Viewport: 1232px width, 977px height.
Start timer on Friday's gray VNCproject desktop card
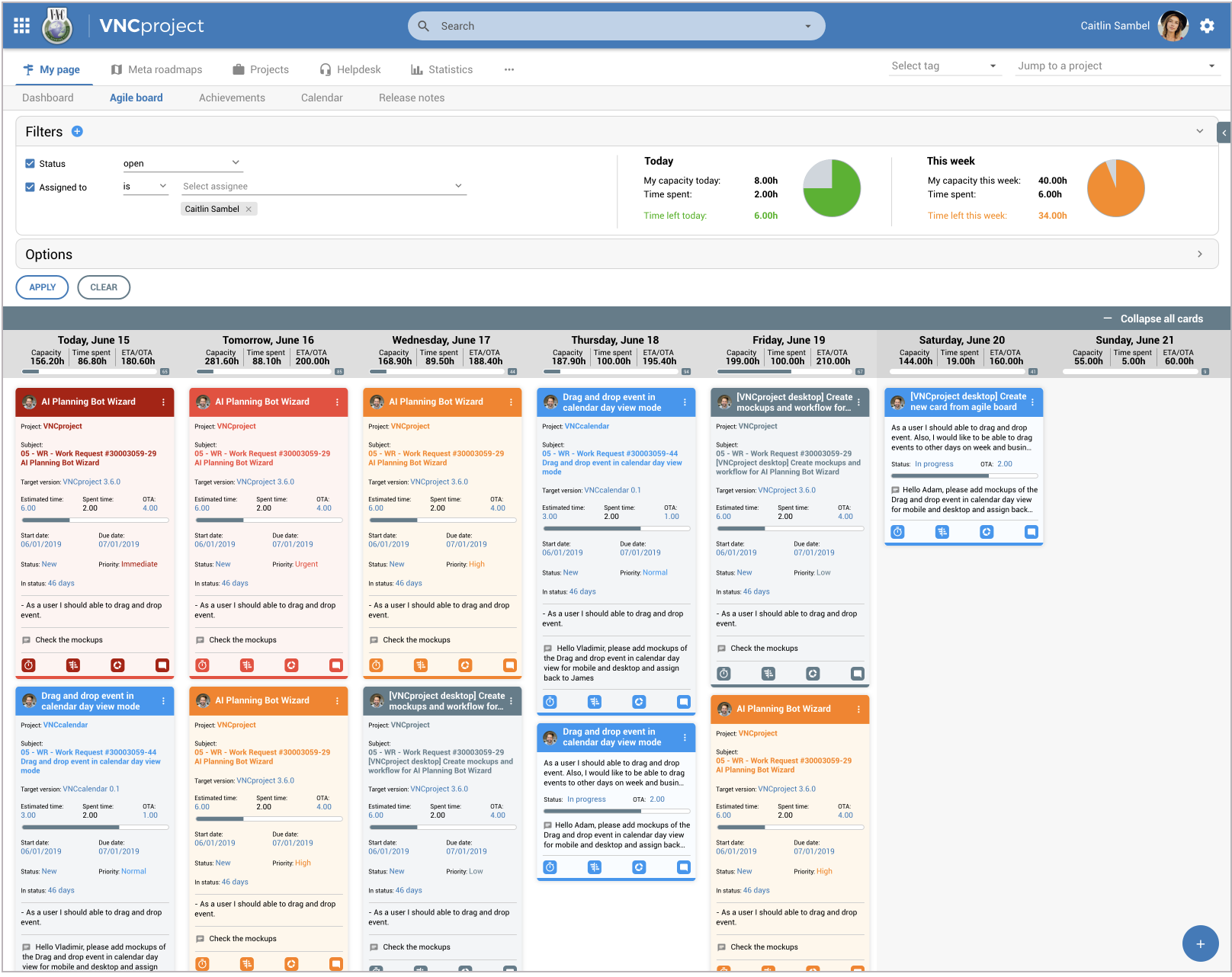[723, 674]
